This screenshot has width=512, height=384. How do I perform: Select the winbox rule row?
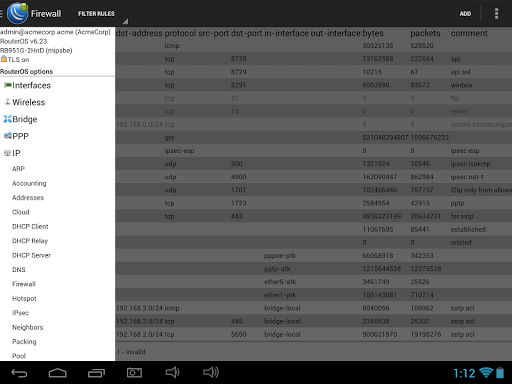313,85
